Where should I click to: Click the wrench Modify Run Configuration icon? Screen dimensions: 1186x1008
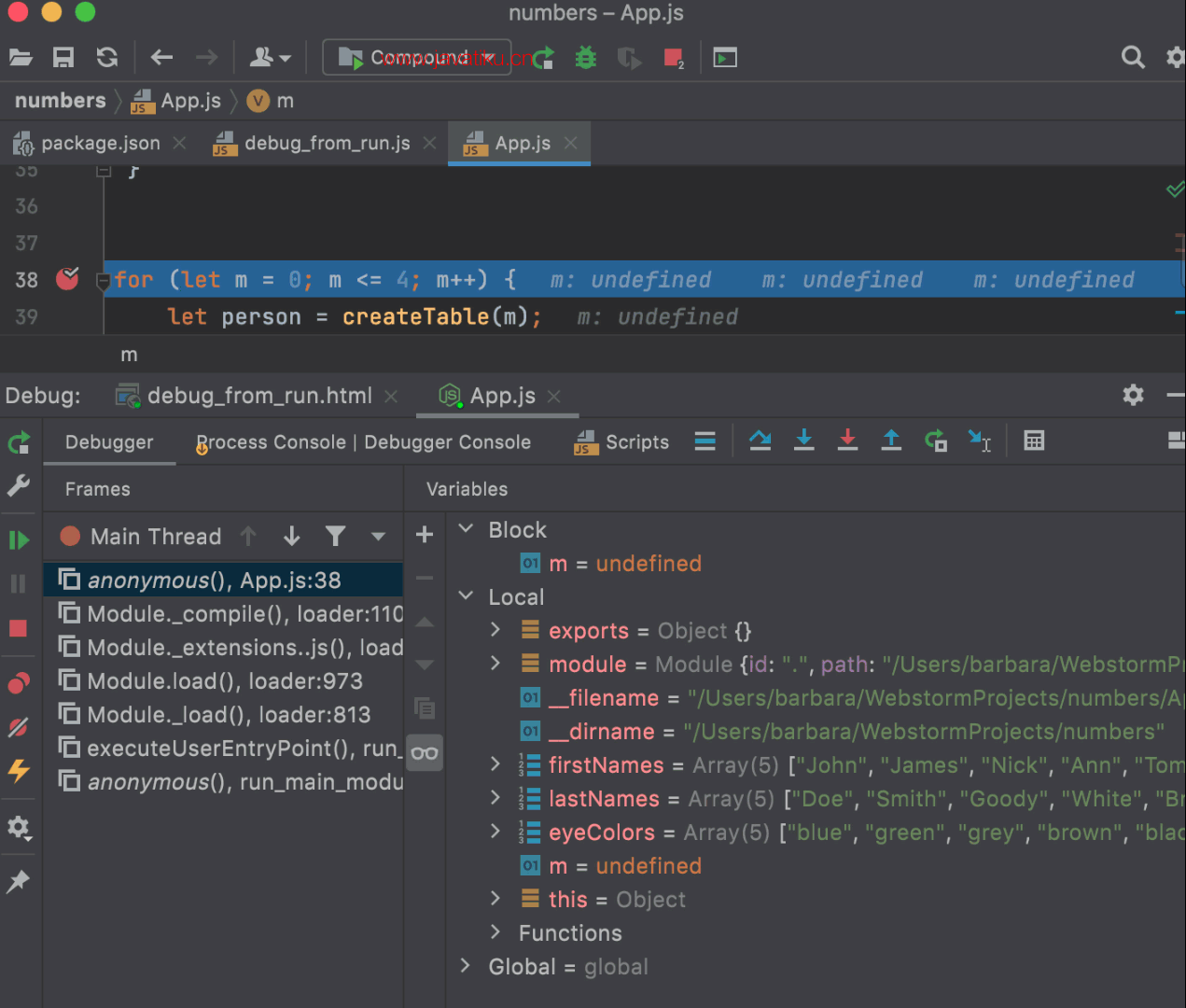[19, 485]
